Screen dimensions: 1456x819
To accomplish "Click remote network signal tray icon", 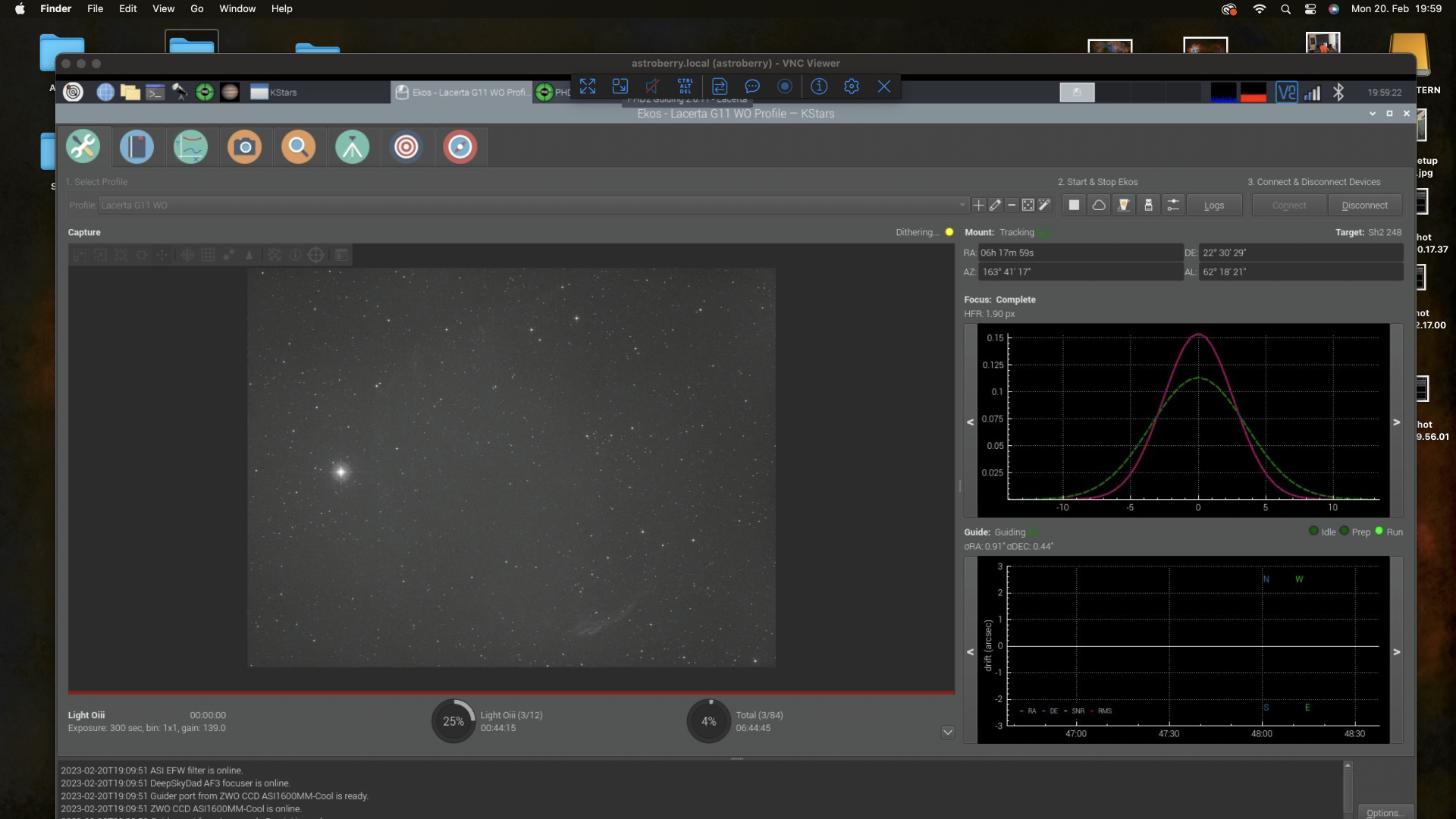I will point(1312,93).
